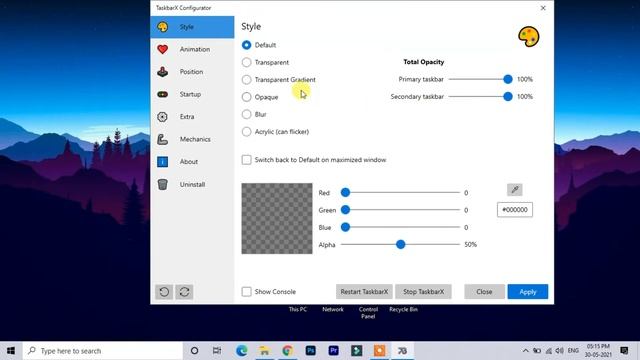The width and height of the screenshot is (640, 360).
Task: Click the Secondary taskbar opacity slider handle
Action: (508, 97)
